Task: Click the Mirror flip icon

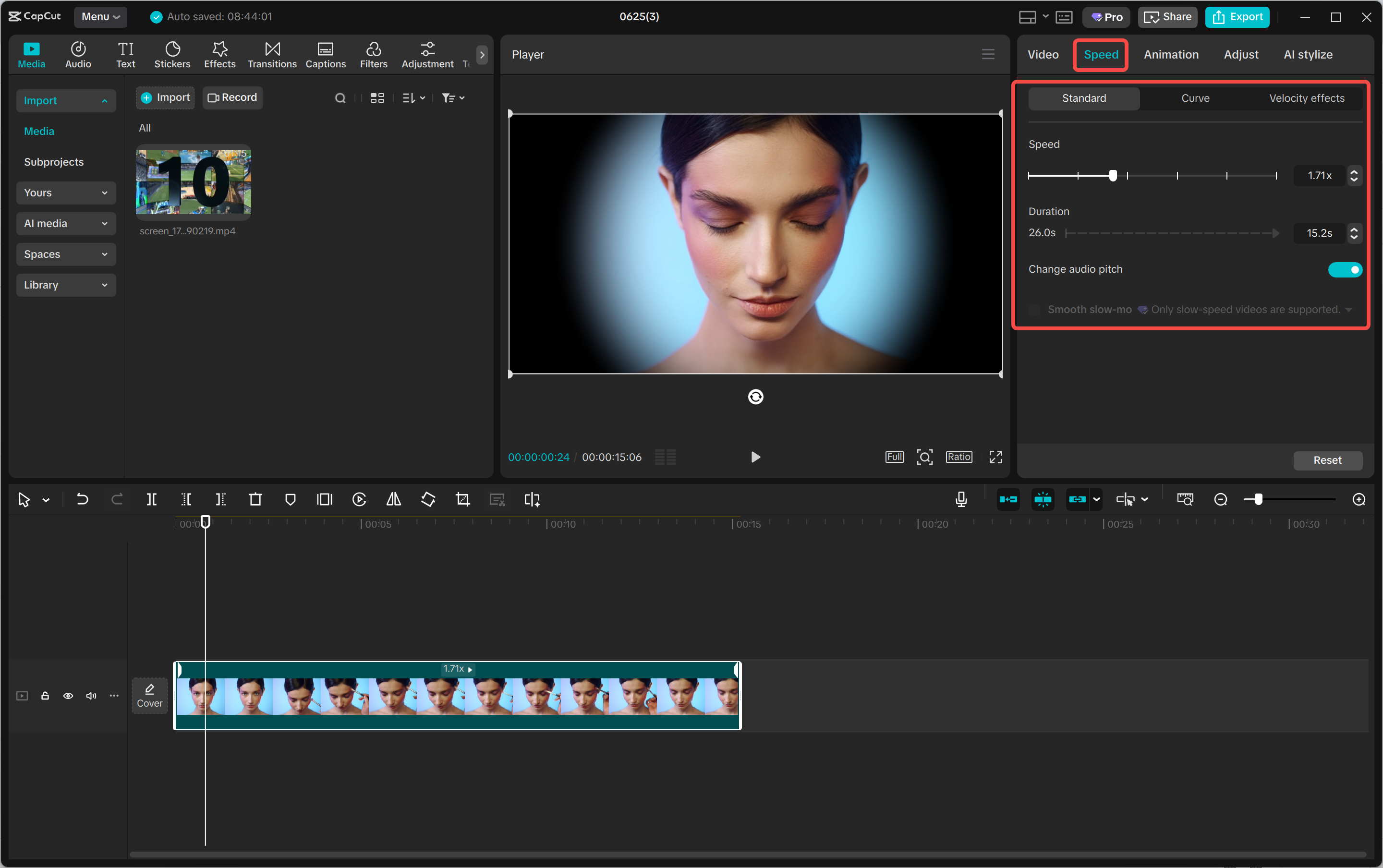Action: pos(394,499)
